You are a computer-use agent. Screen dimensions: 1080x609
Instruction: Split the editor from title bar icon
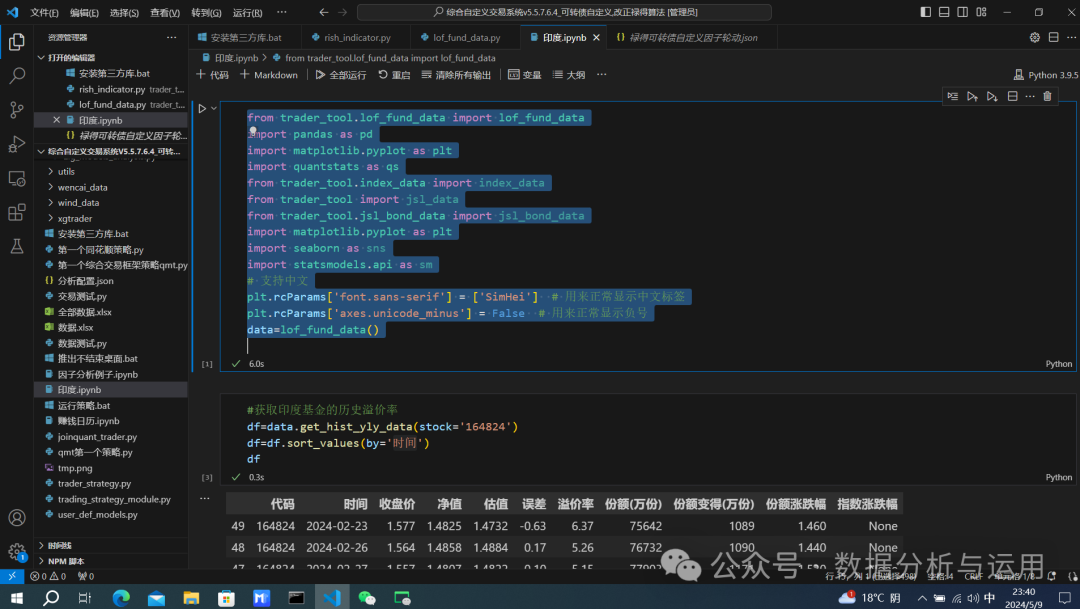pyautogui.click(x=1053, y=37)
